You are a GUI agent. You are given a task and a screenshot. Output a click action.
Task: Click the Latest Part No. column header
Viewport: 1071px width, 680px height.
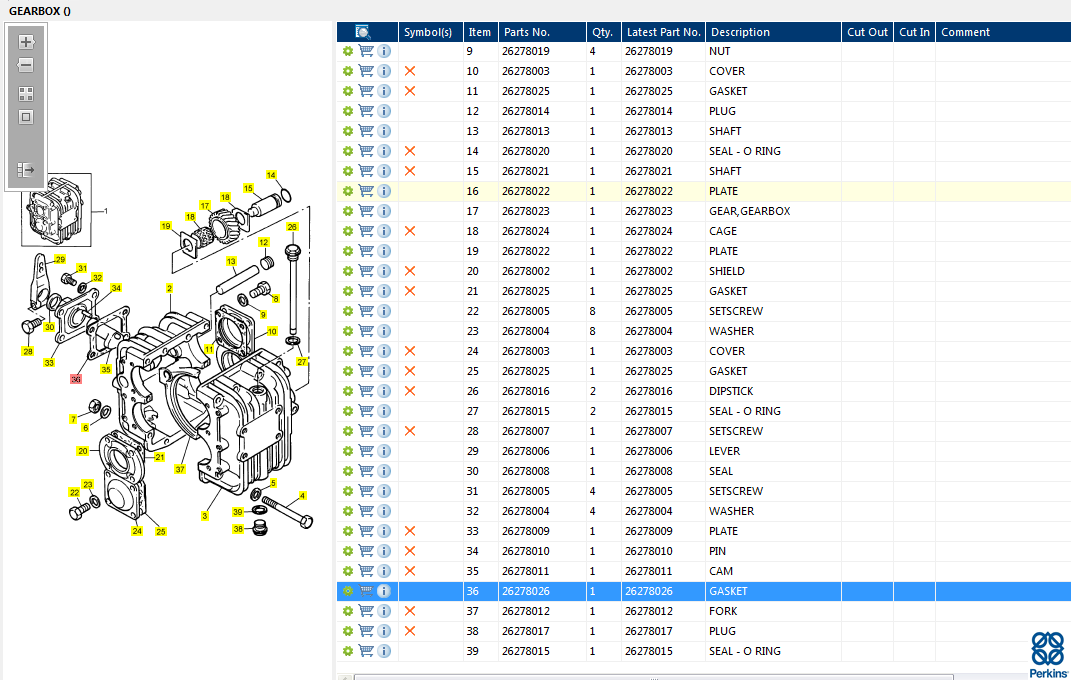point(663,32)
